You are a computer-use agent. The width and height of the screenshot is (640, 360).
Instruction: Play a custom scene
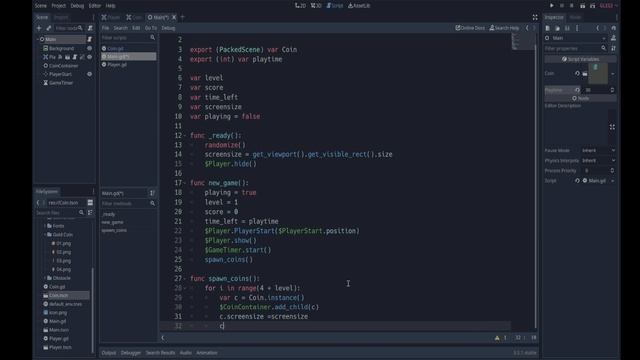pos(592,6)
